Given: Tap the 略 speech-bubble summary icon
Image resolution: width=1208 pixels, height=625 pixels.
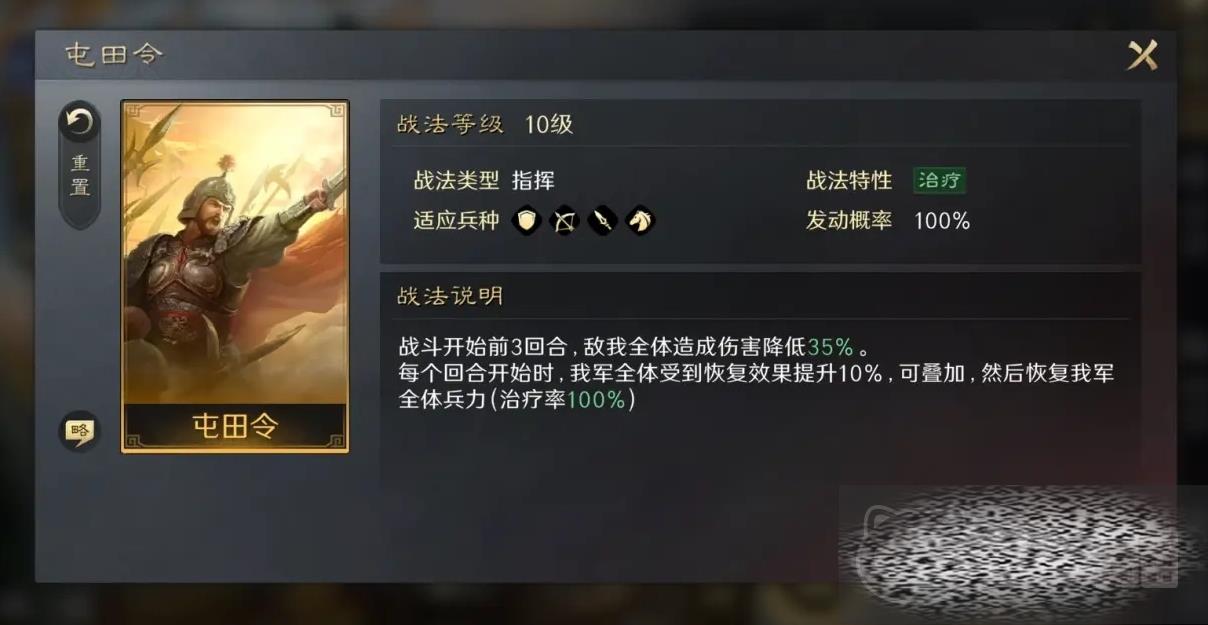Looking at the screenshot, I should [x=79, y=431].
